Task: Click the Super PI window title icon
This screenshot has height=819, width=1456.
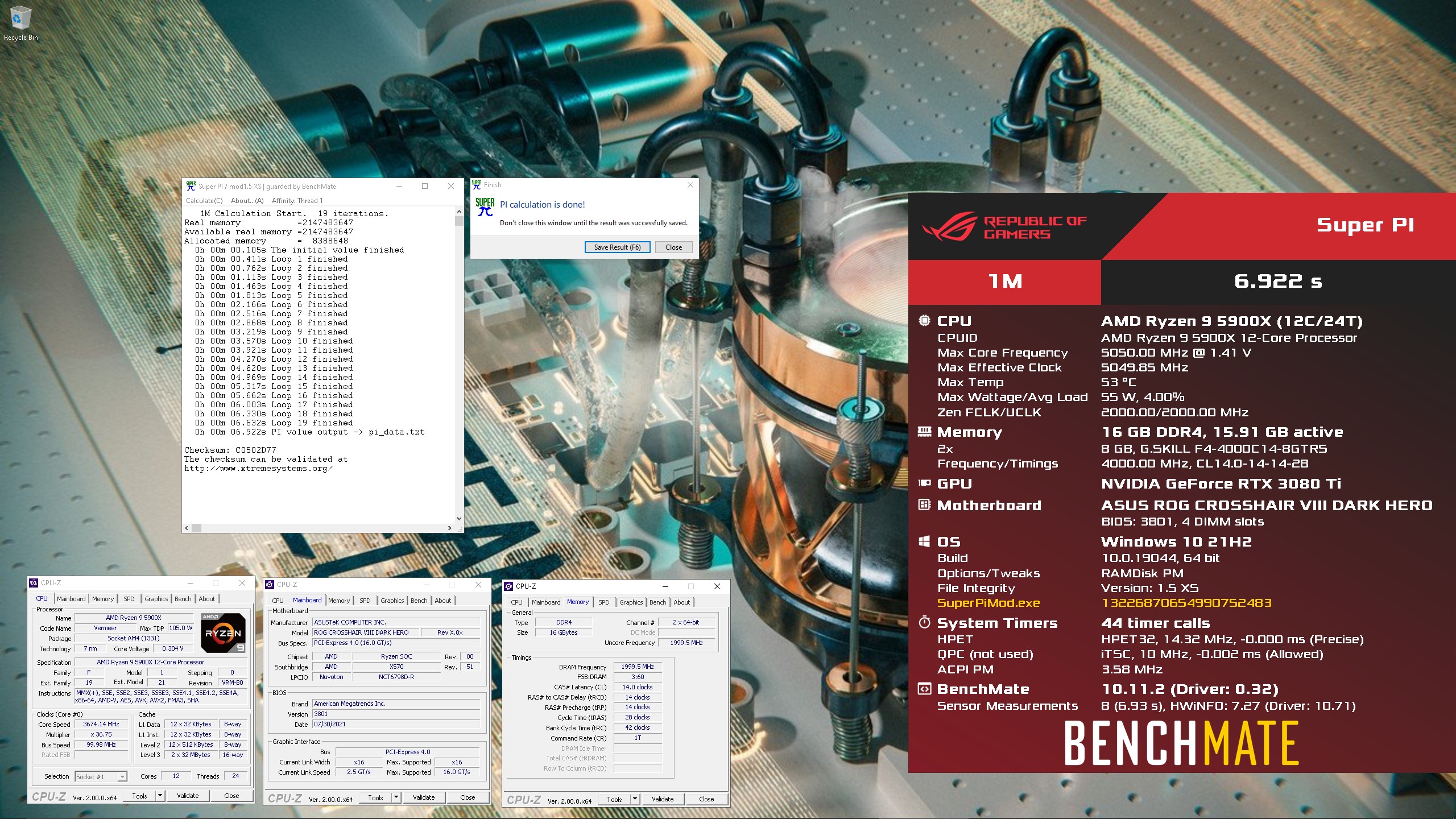Action: [191, 186]
